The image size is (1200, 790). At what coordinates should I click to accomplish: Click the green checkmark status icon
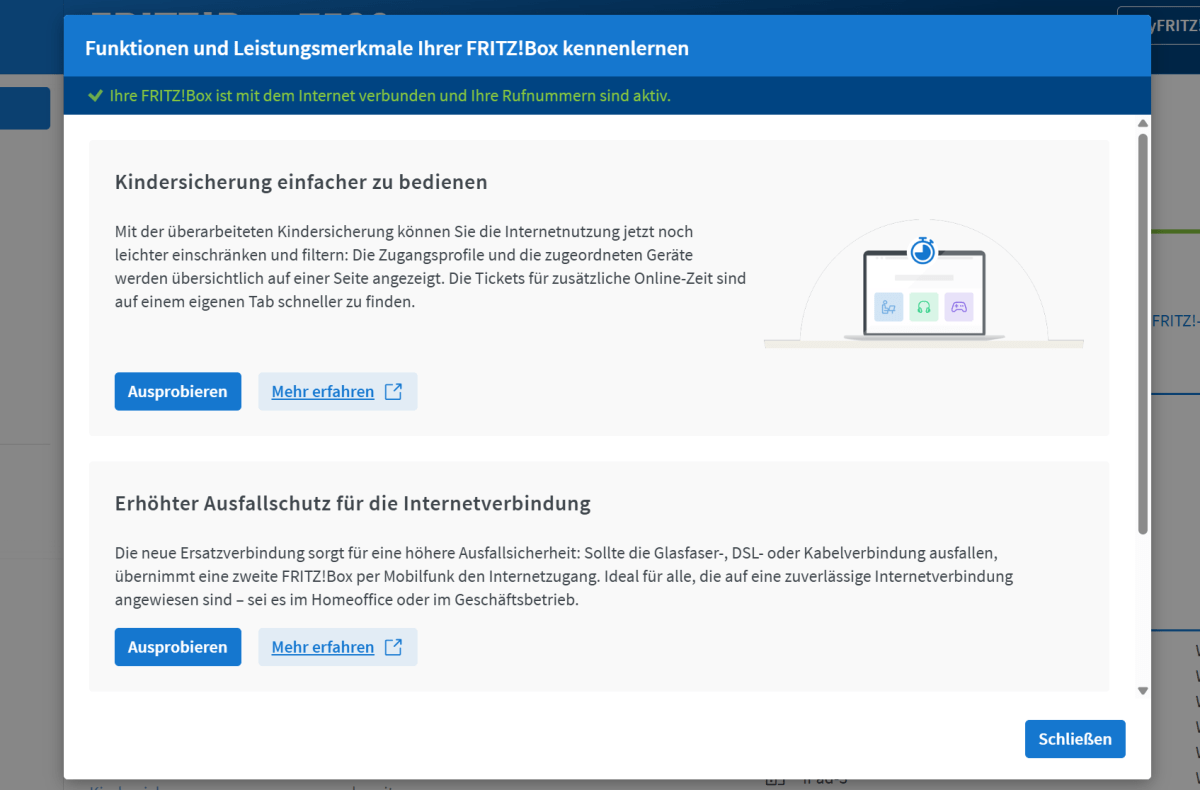coord(95,96)
